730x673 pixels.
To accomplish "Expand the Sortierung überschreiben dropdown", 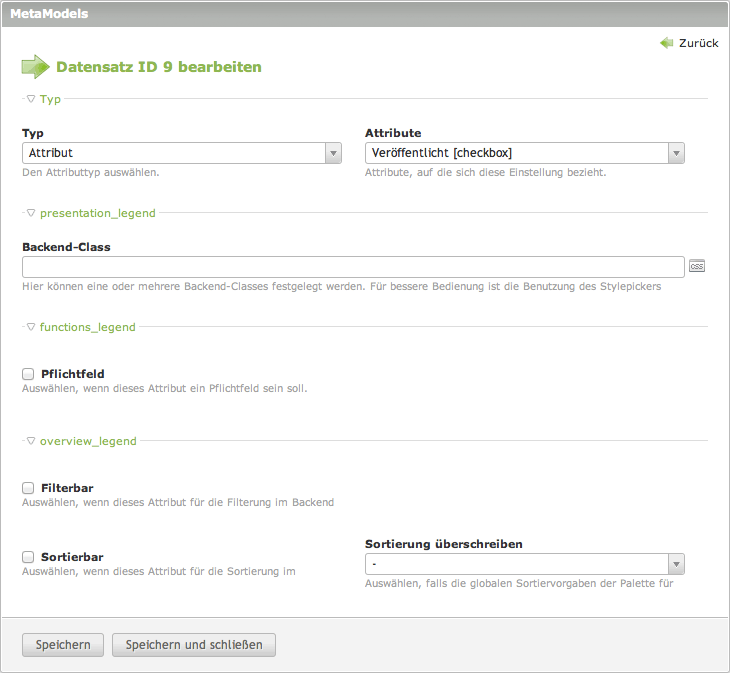I will pyautogui.click(x=524, y=564).
